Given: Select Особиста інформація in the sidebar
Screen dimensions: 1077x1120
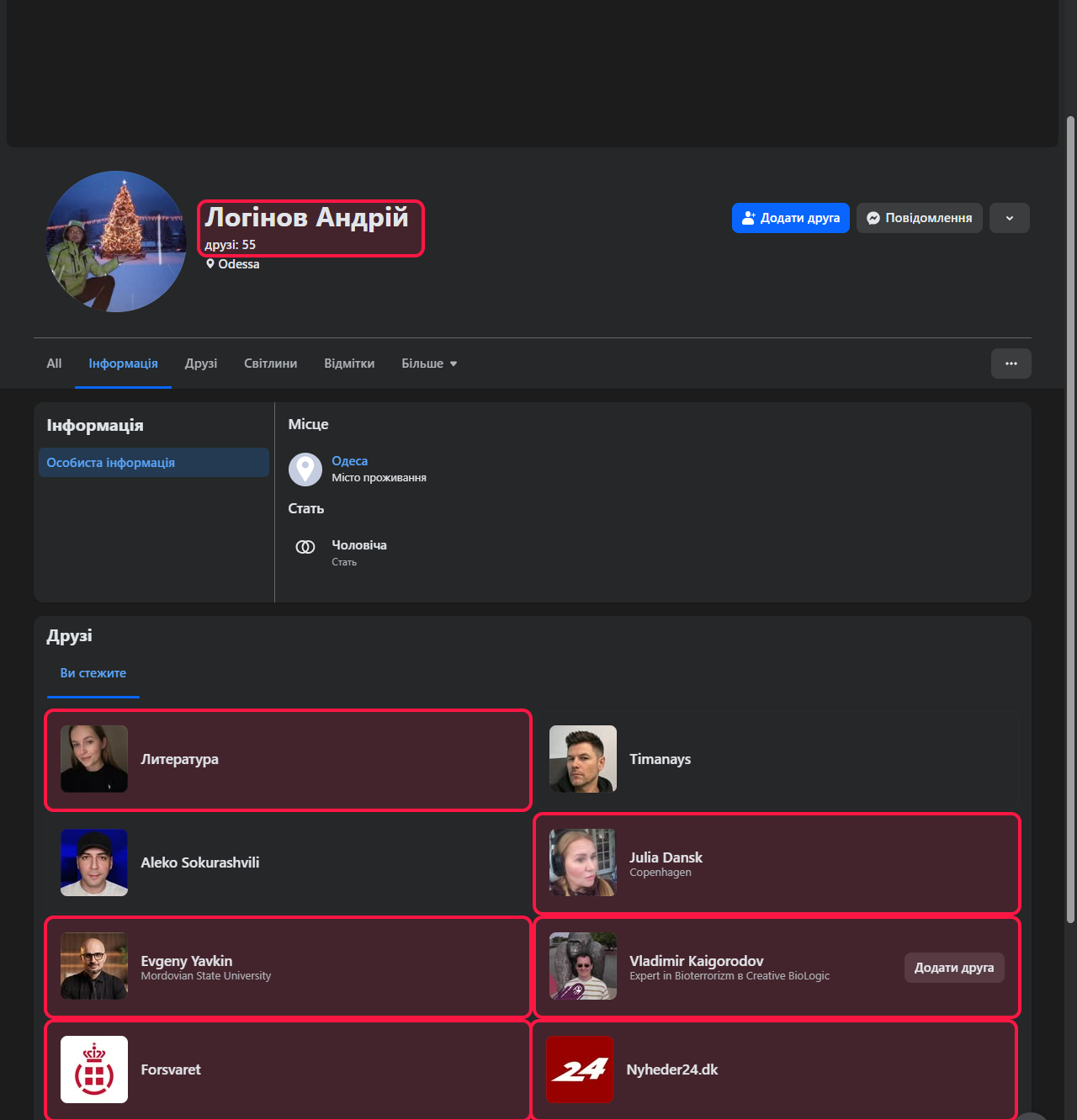Looking at the screenshot, I should click(x=154, y=463).
